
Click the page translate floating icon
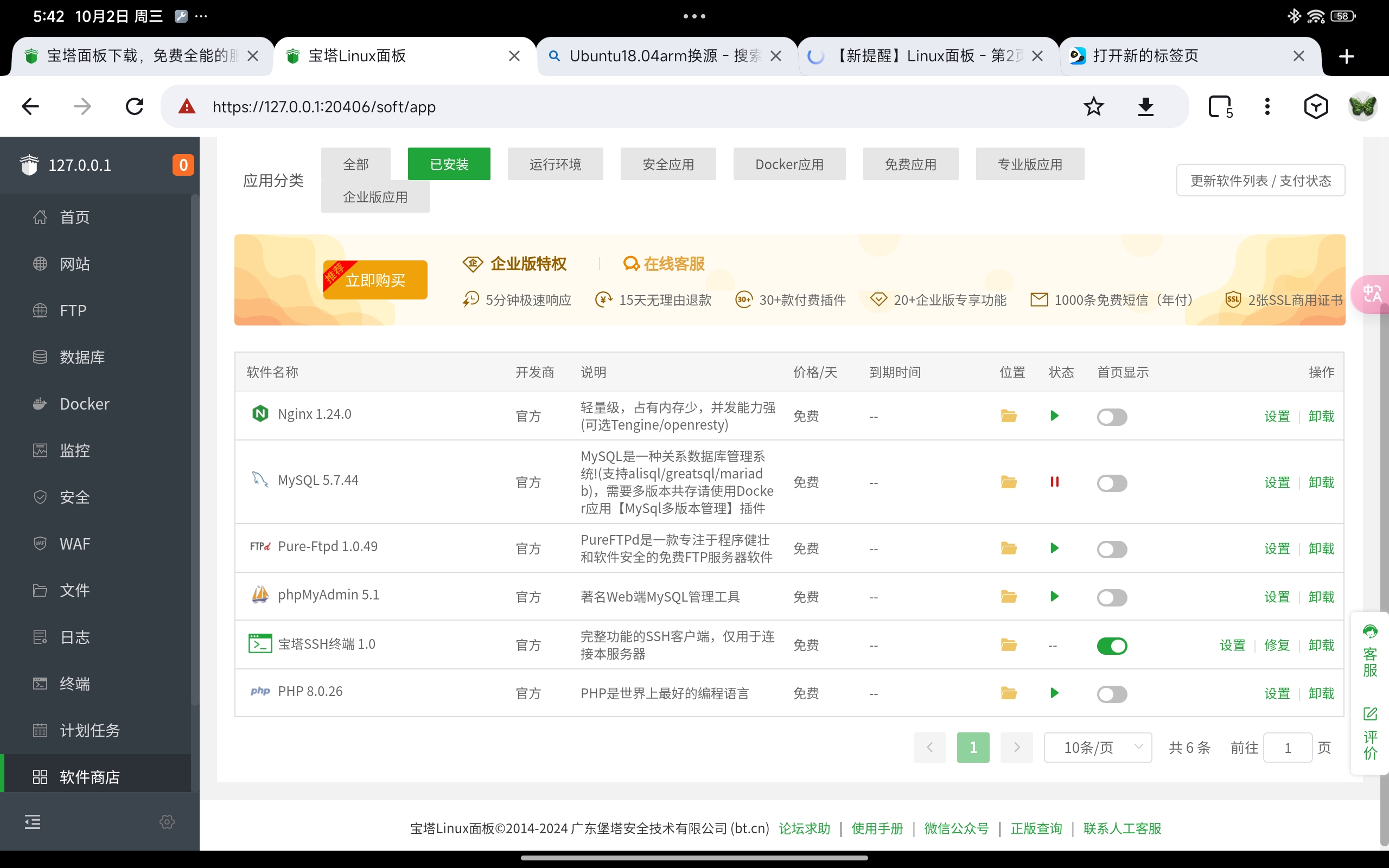click(1372, 294)
